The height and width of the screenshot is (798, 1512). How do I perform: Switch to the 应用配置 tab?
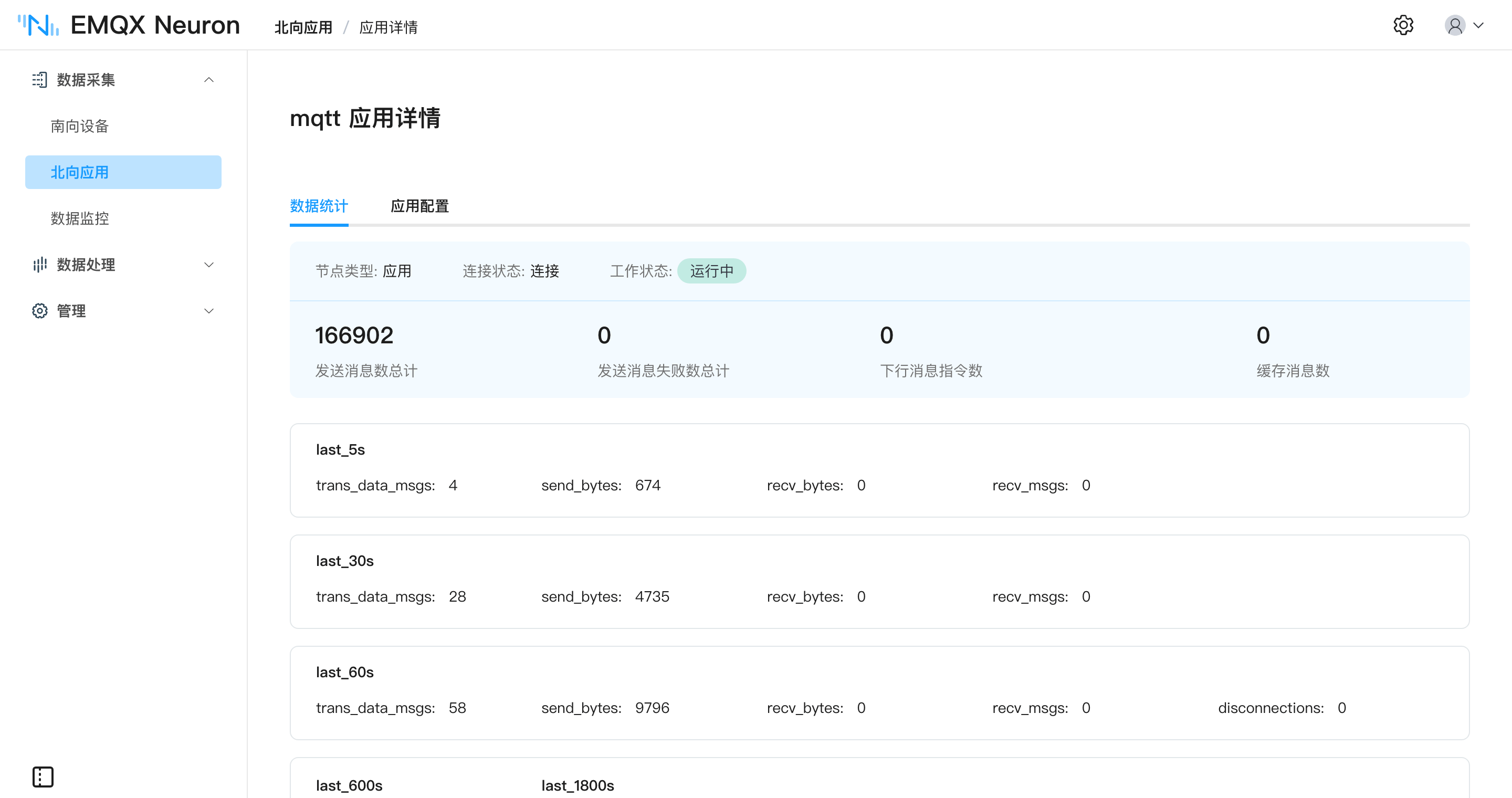point(419,206)
